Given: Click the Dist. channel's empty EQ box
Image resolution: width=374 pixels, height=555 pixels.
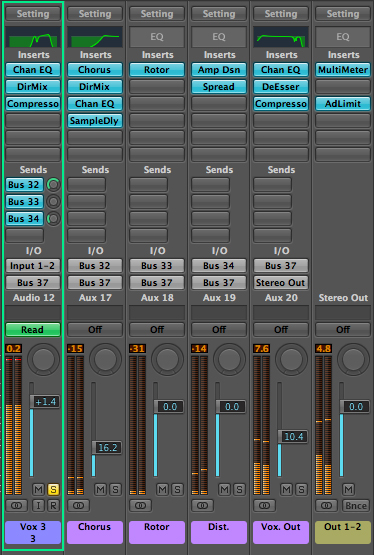Looking at the screenshot, I should tap(219, 37).
